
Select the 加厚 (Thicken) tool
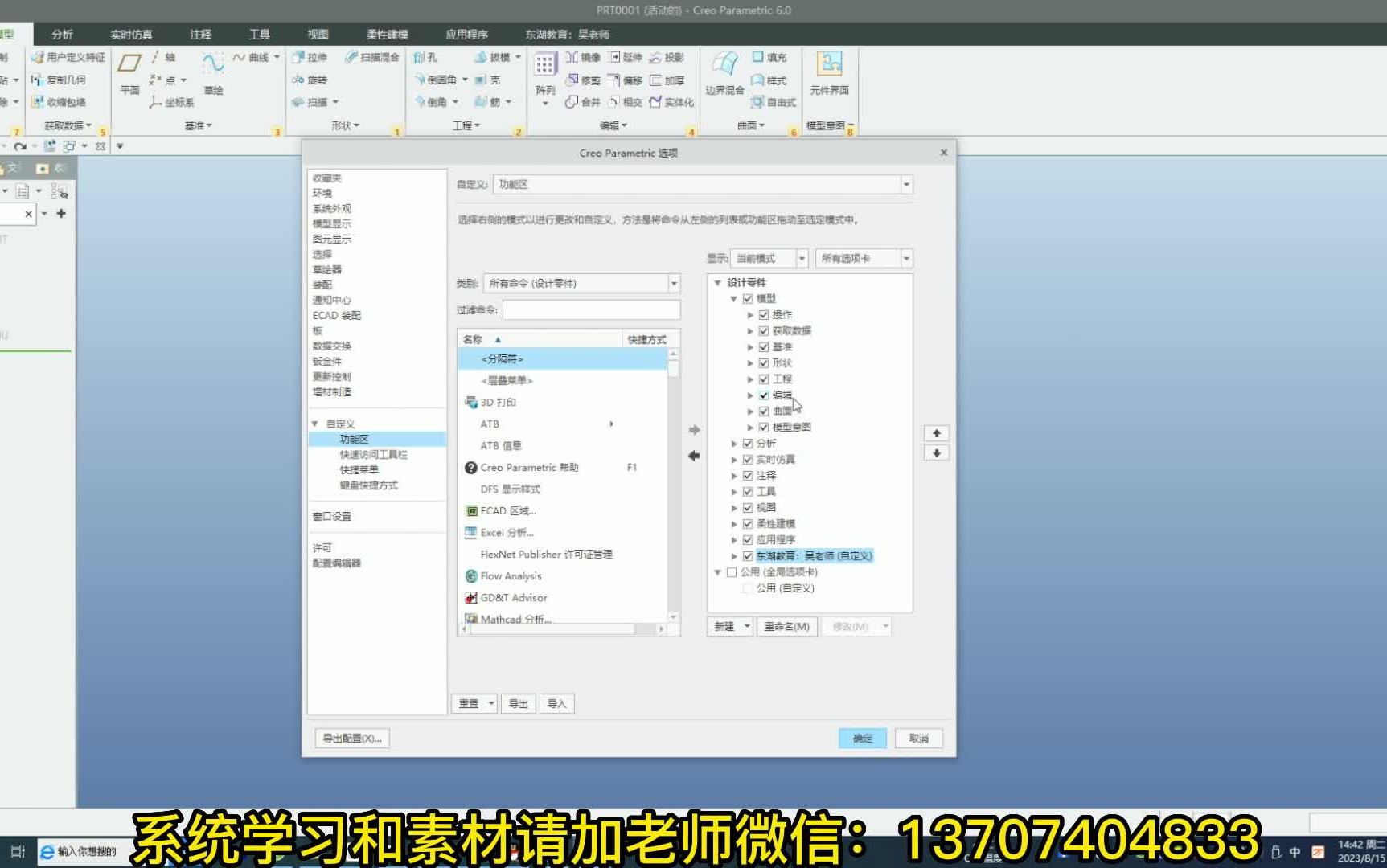[x=667, y=80]
